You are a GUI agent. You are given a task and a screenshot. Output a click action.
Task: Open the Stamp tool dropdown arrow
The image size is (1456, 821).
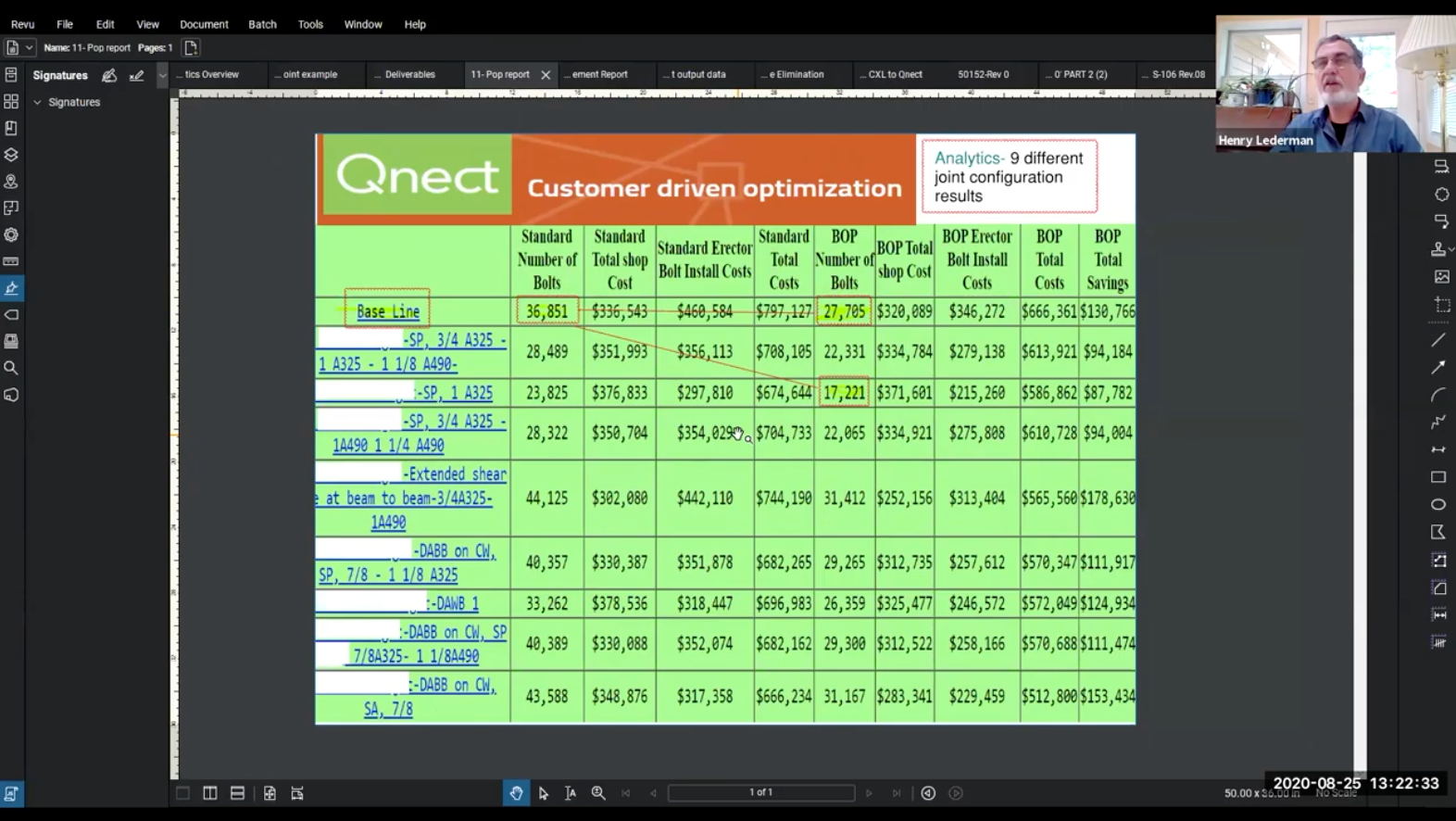click(x=1450, y=249)
